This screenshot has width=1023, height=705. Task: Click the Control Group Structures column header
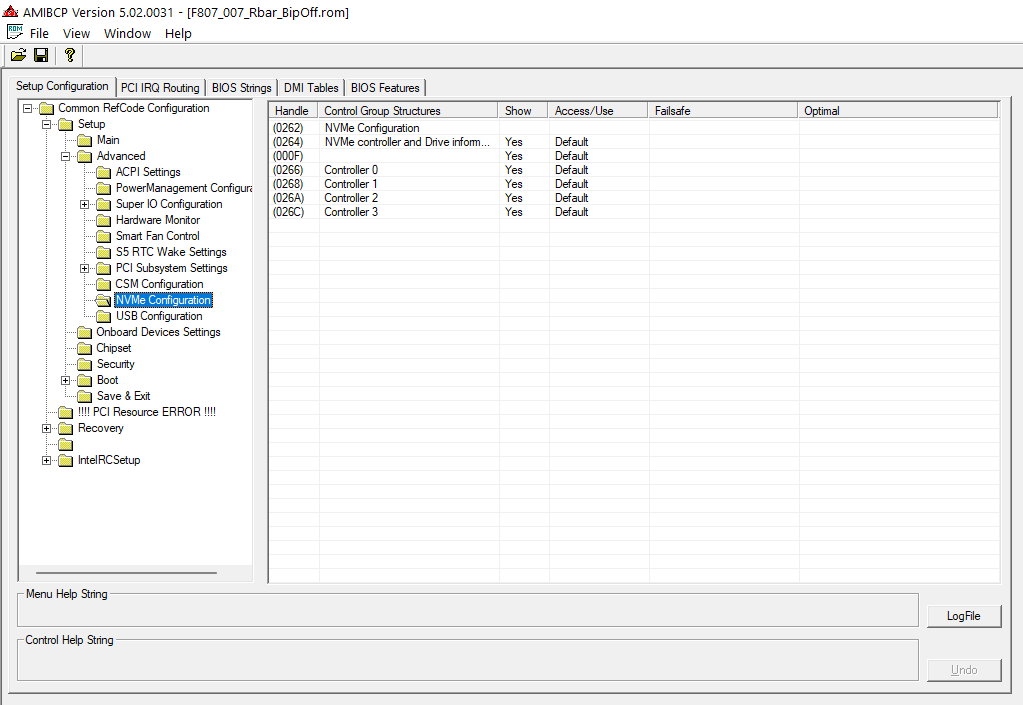408,111
